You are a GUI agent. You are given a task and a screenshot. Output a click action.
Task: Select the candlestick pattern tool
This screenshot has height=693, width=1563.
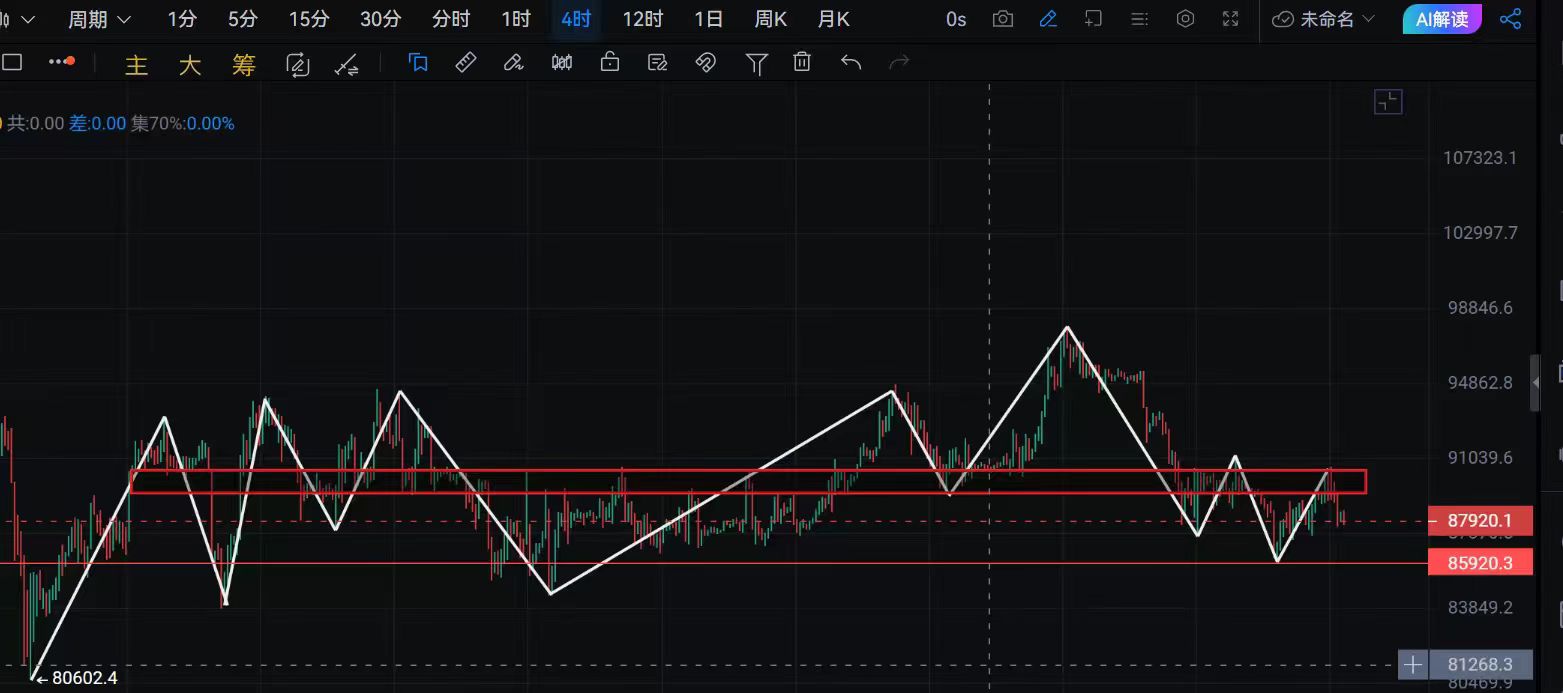point(562,63)
